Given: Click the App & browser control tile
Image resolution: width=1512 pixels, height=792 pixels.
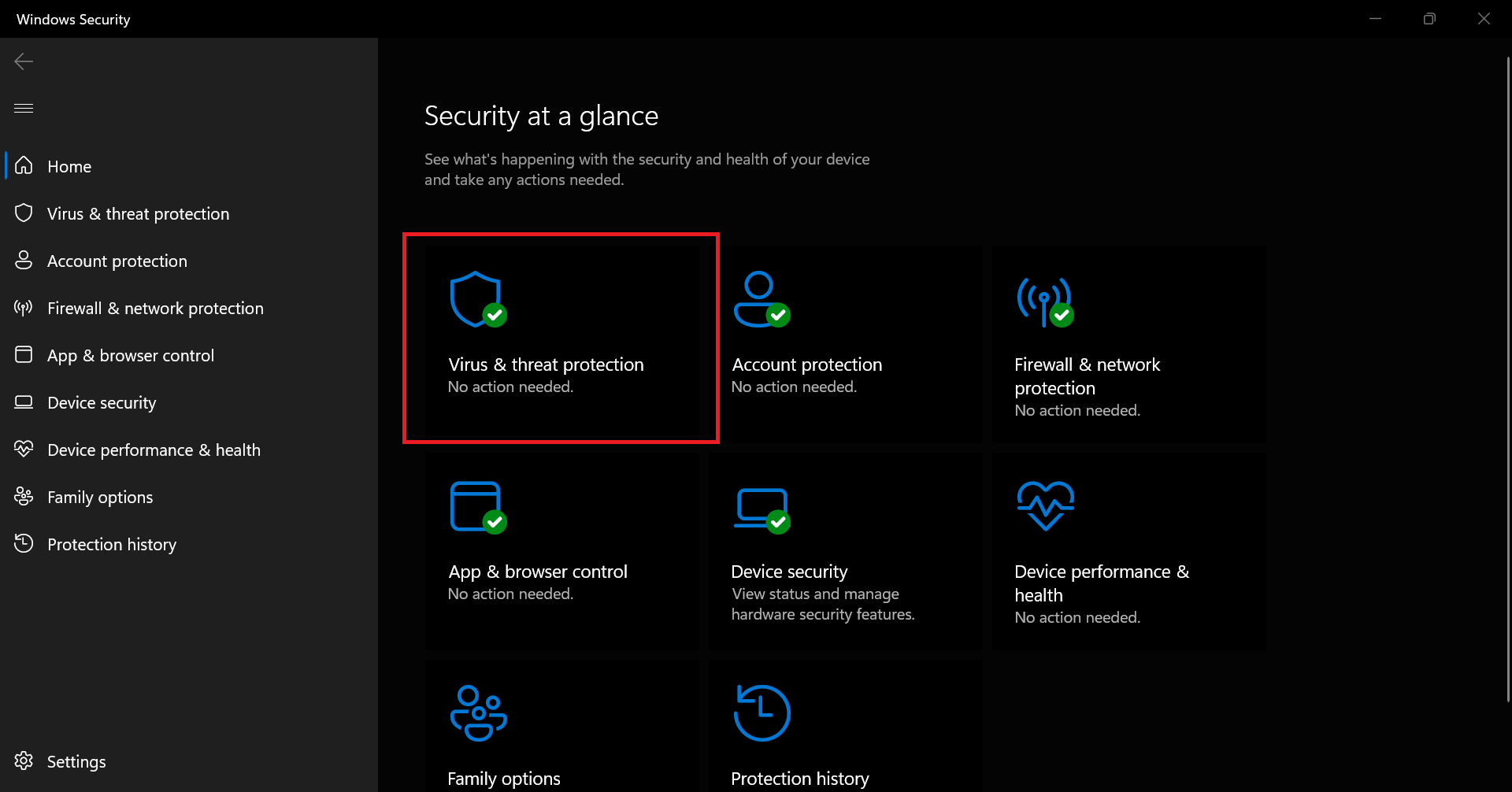Looking at the screenshot, I should [560, 550].
